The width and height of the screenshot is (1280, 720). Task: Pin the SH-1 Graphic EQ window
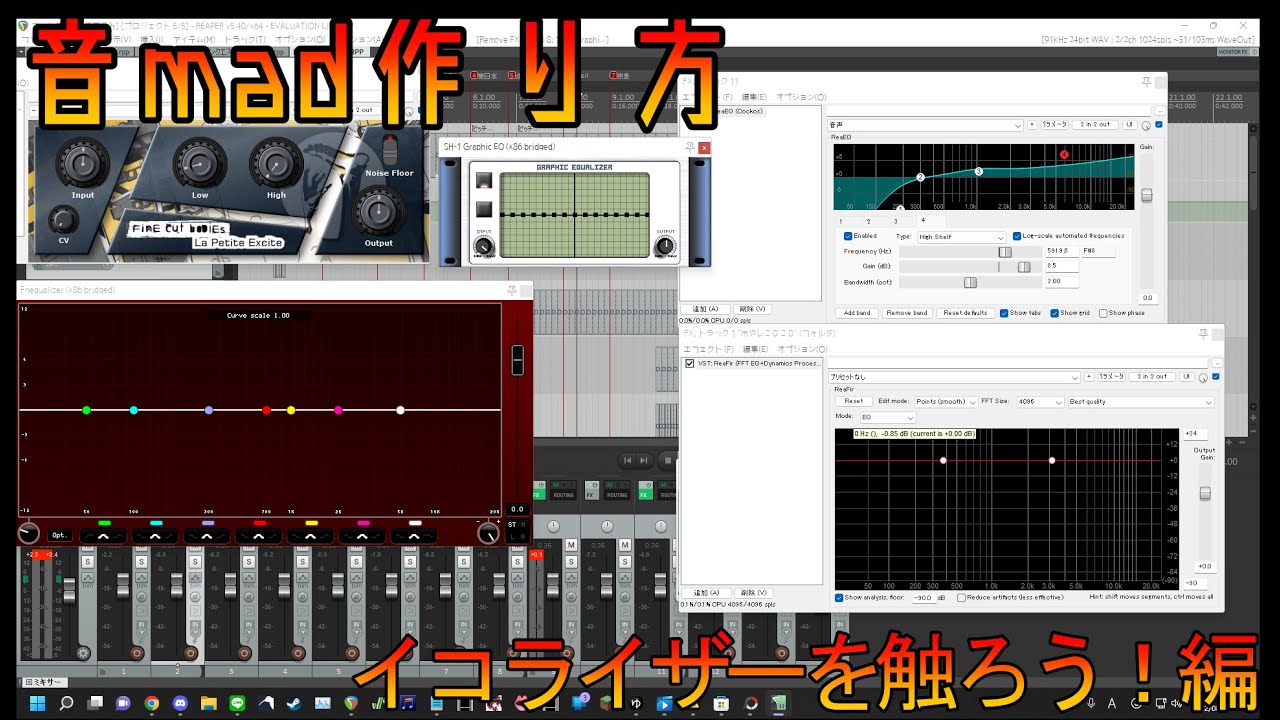(689, 147)
